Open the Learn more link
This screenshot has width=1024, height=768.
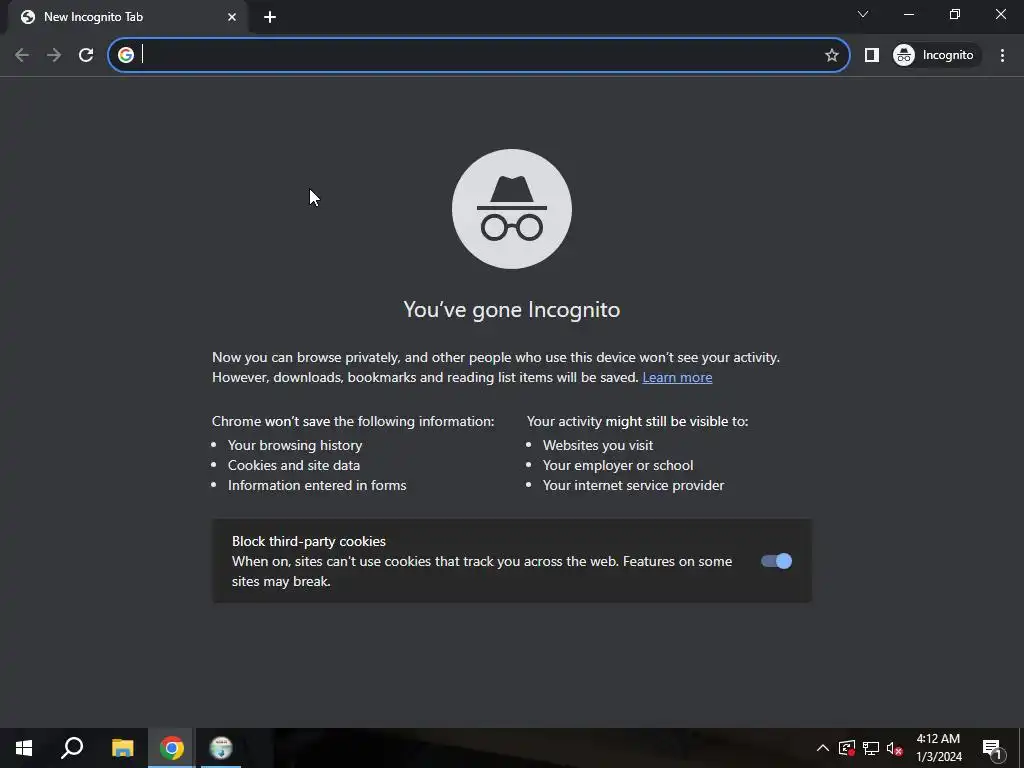677,377
